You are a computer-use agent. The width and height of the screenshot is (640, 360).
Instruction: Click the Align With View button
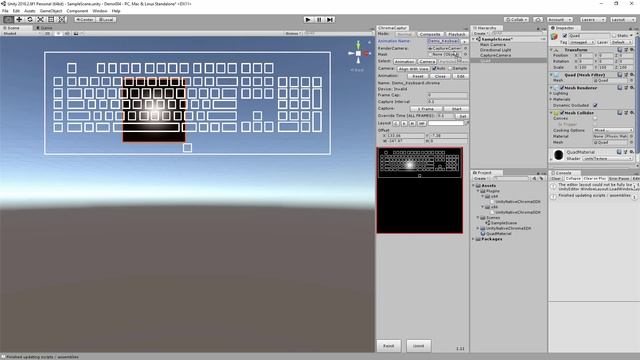click(x=413, y=69)
